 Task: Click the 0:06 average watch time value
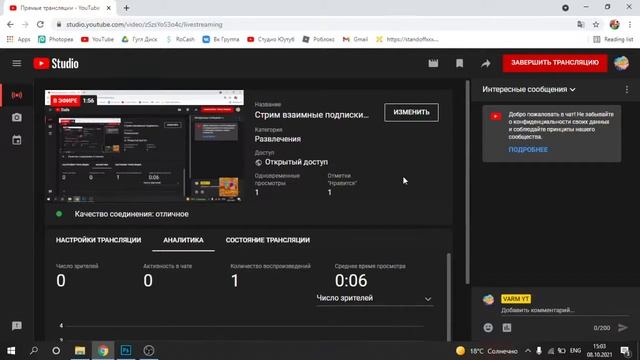(x=351, y=280)
